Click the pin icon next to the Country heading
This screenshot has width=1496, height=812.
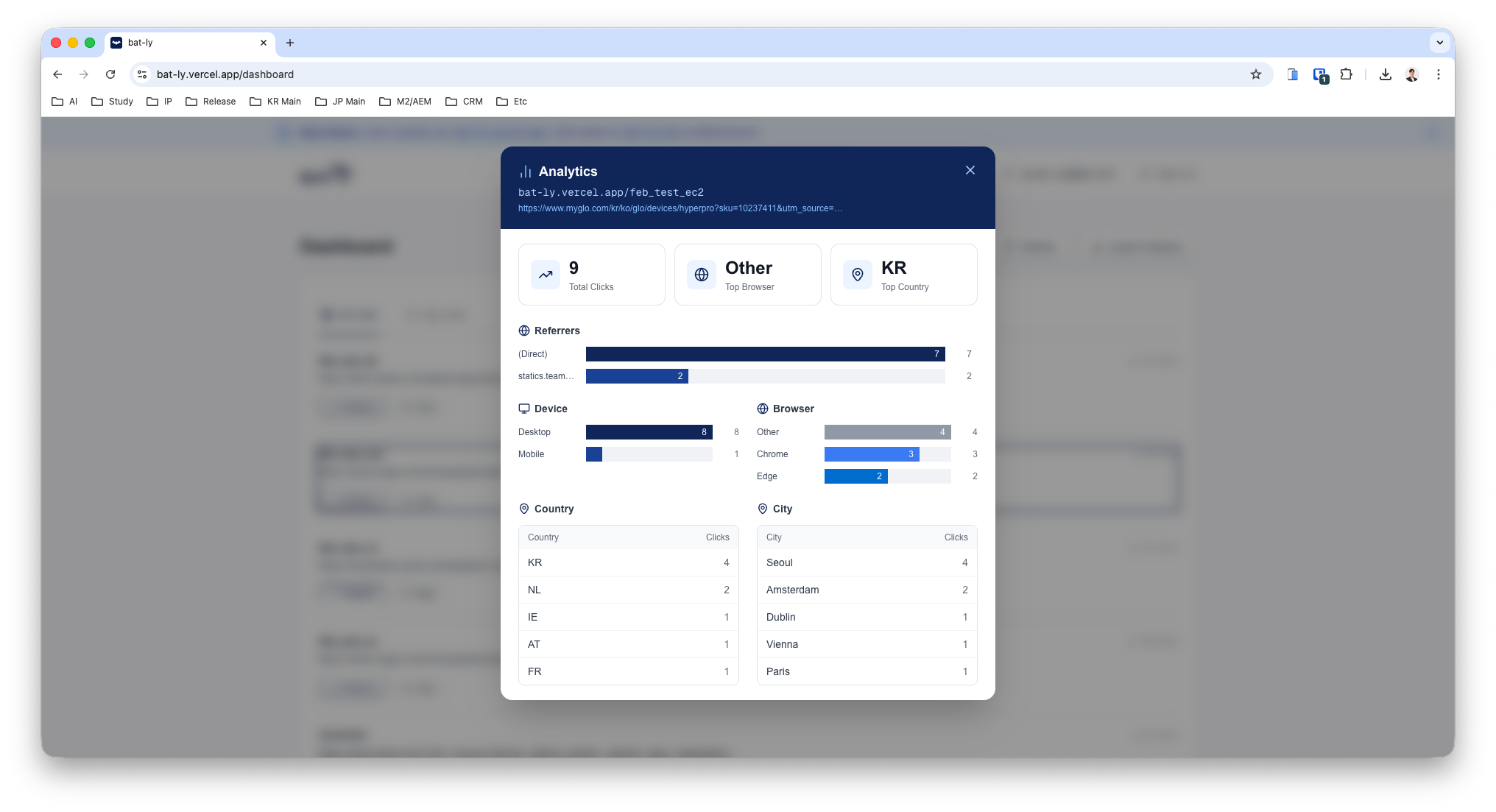pos(524,509)
